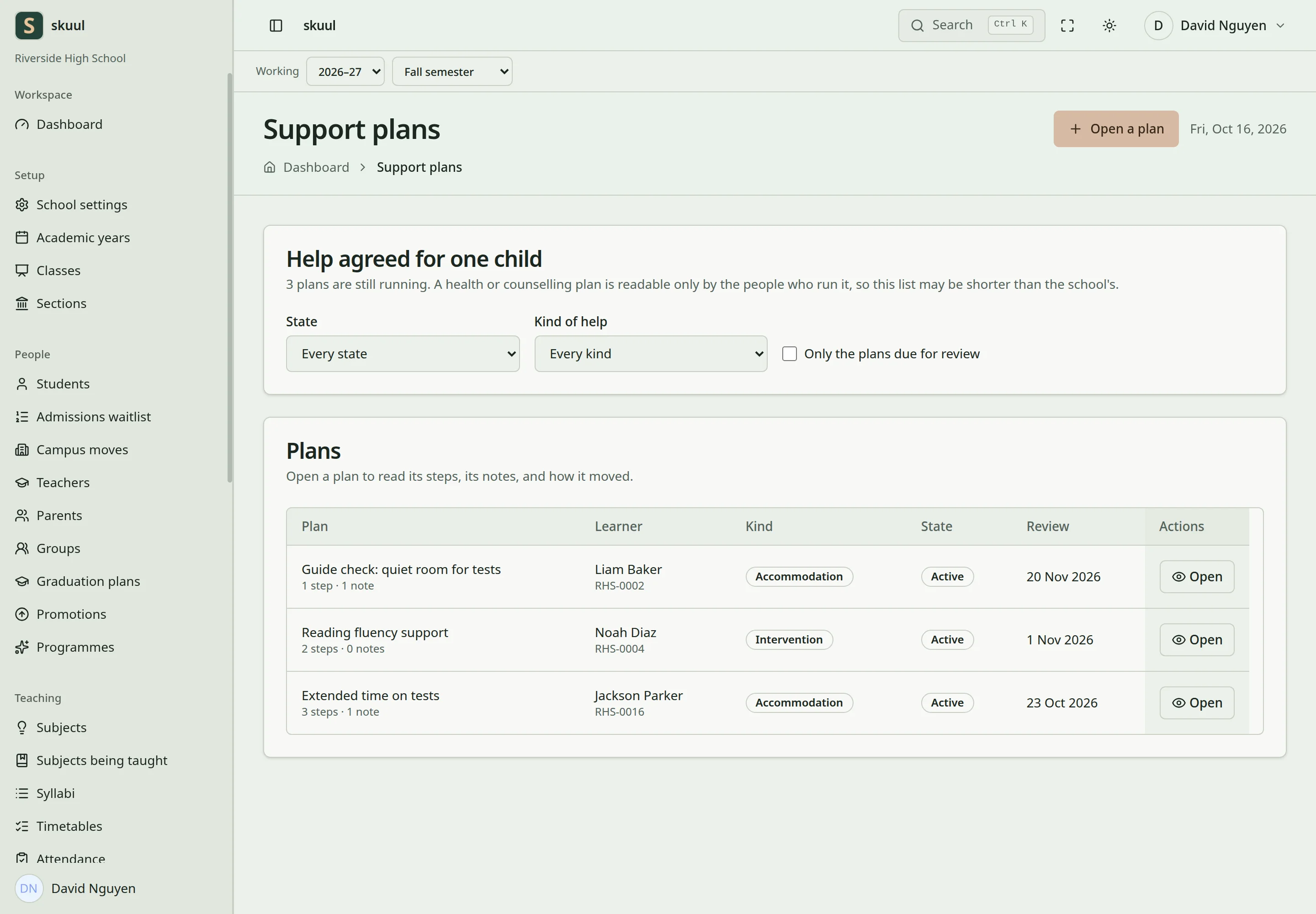Screen dimensions: 1316x914
Task: Collapse the sidebar with the panel icon
Action: (x=276, y=26)
